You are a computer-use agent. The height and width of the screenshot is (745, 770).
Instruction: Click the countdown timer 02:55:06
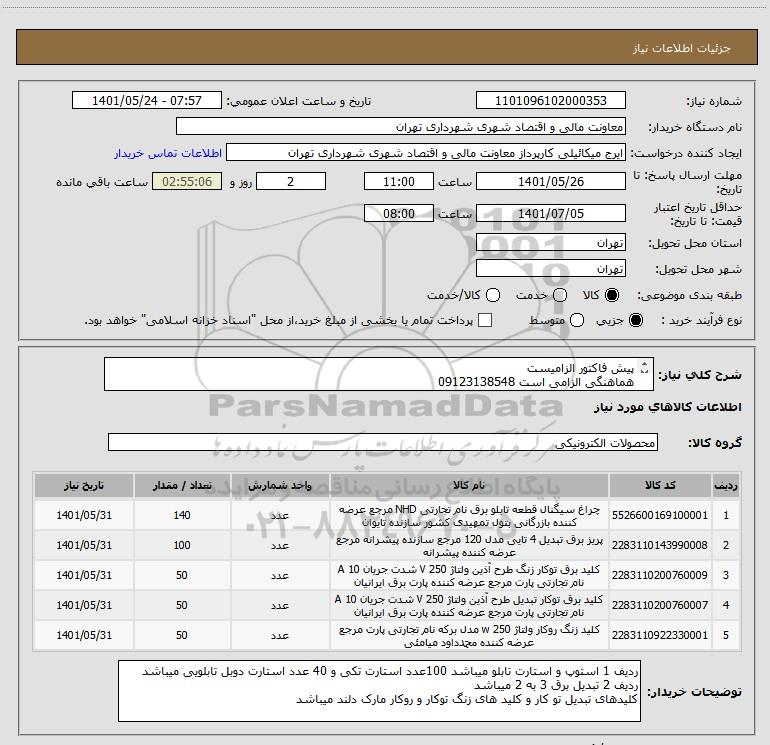point(187,181)
